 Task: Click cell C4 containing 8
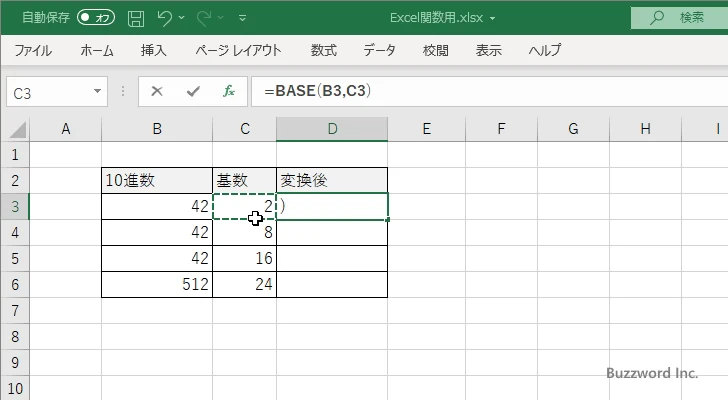pyautogui.click(x=245, y=232)
